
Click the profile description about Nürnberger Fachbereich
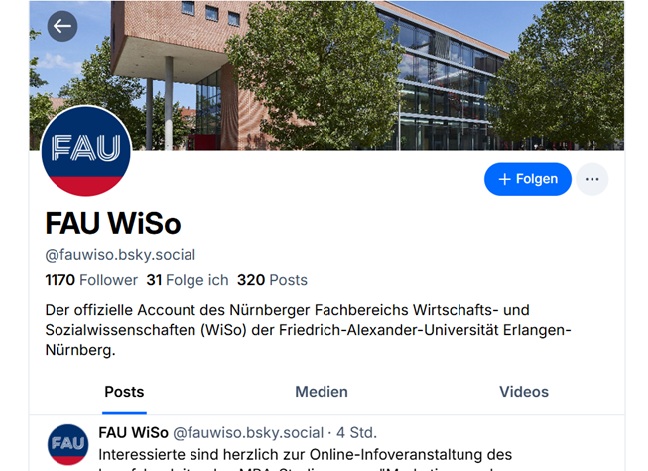pos(308,330)
